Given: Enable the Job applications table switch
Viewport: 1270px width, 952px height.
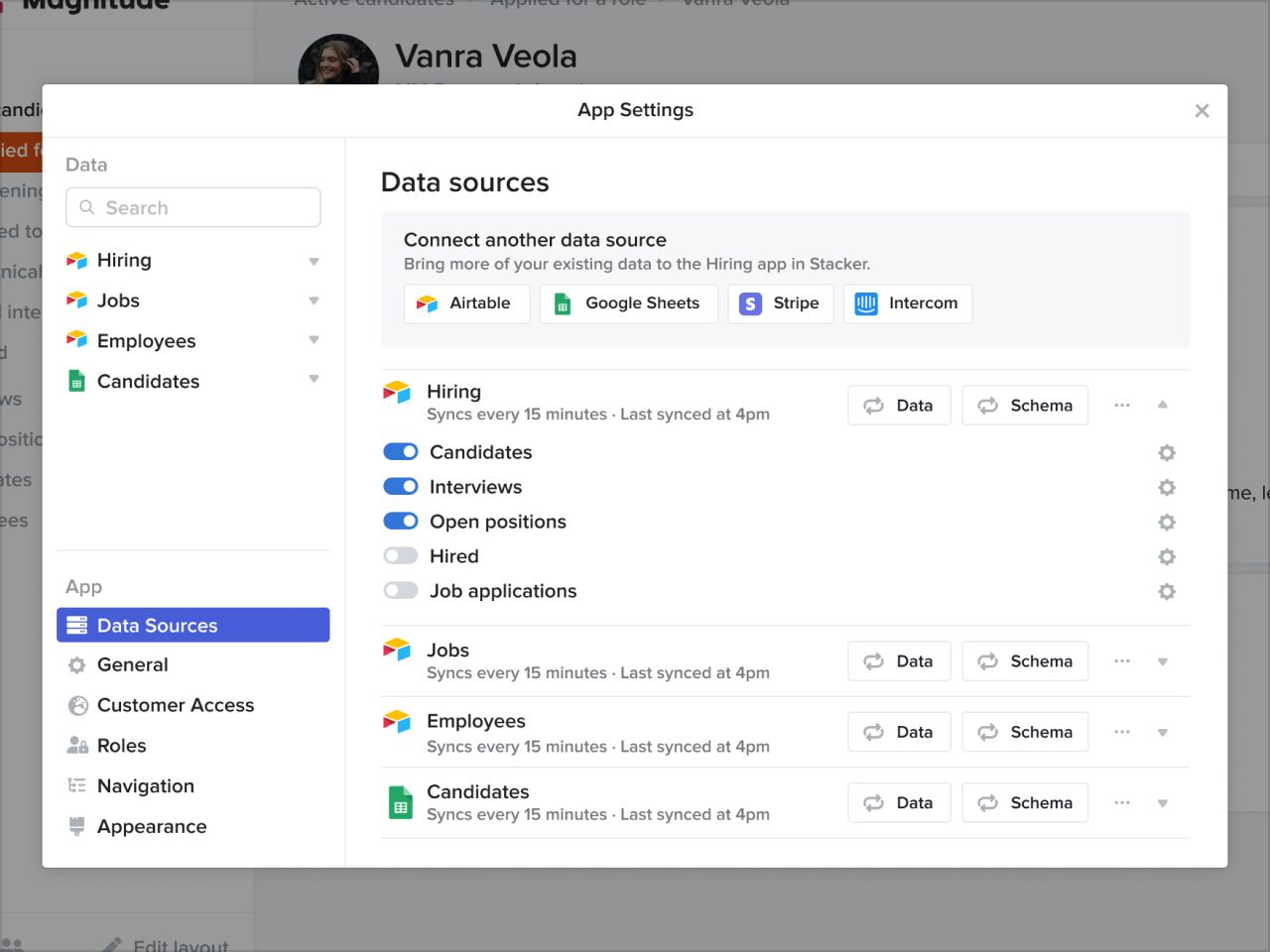Looking at the screenshot, I should click(x=401, y=590).
